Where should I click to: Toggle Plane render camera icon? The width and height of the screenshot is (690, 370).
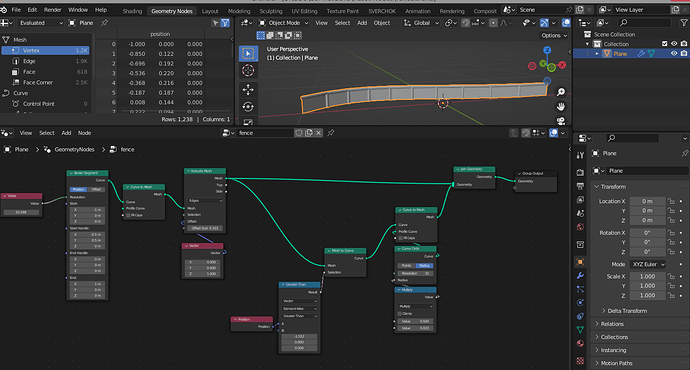[x=683, y=53]
